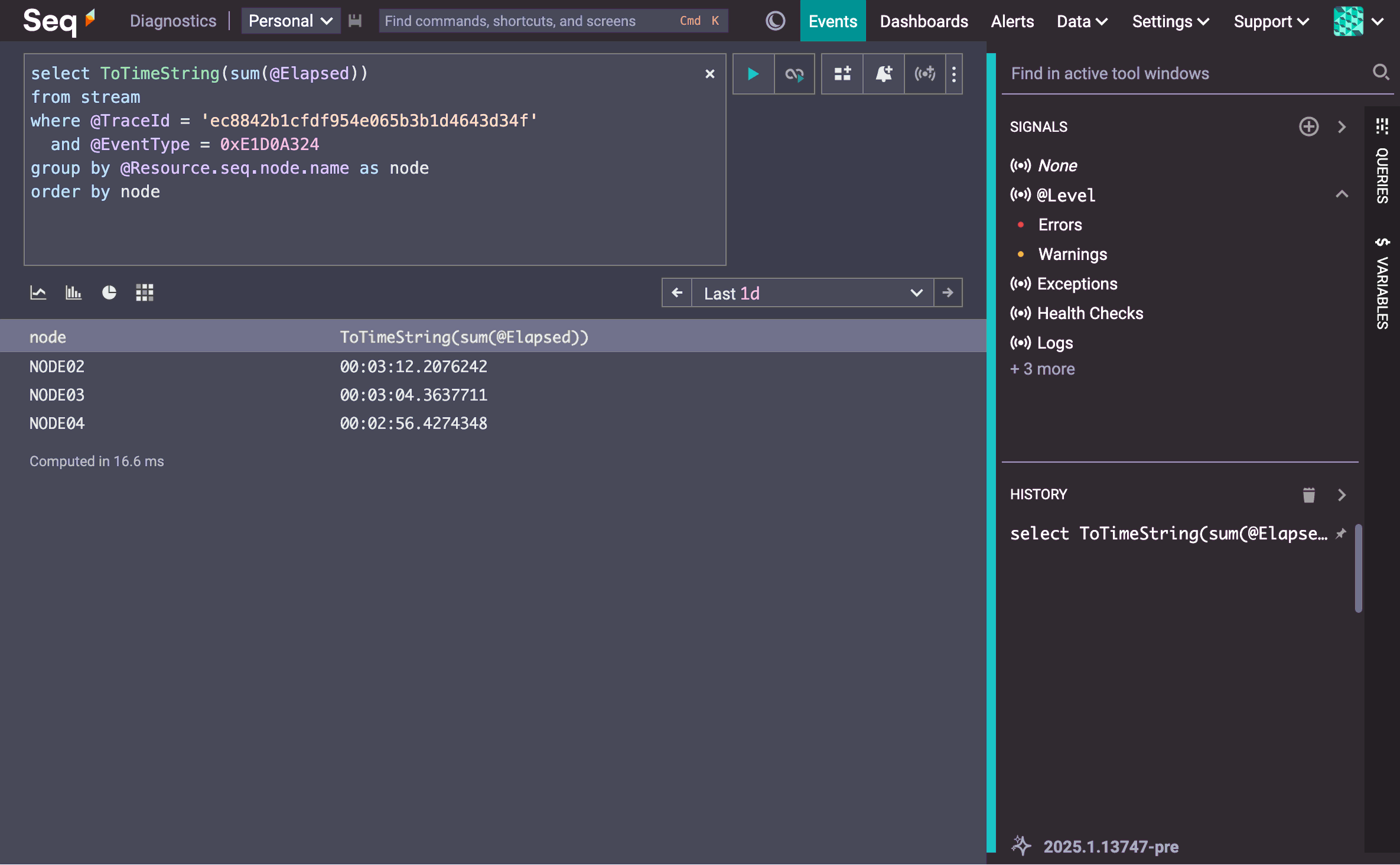Click the Find commands search field

click(x=553, y=21)
